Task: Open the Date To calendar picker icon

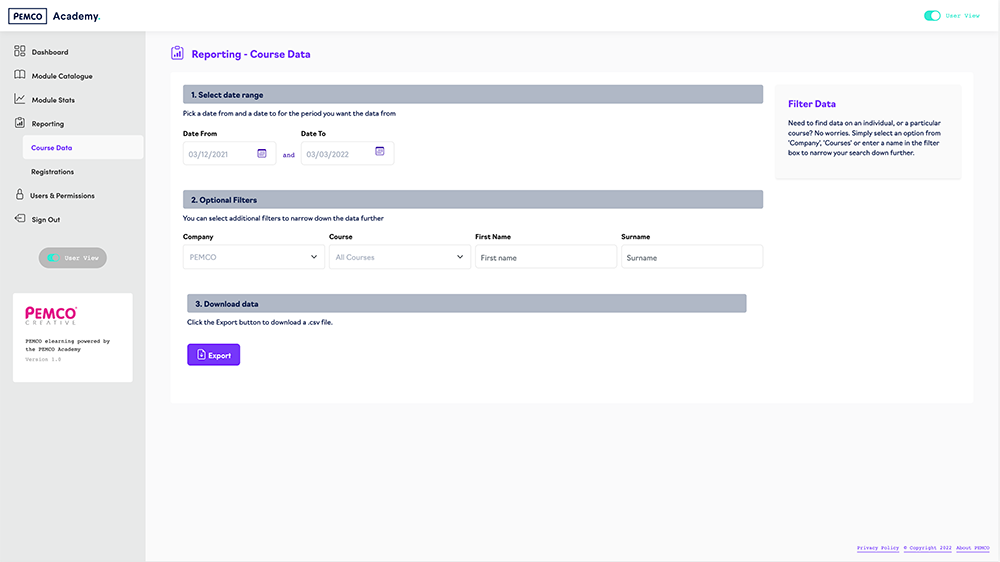Action: tap(380, 152)
